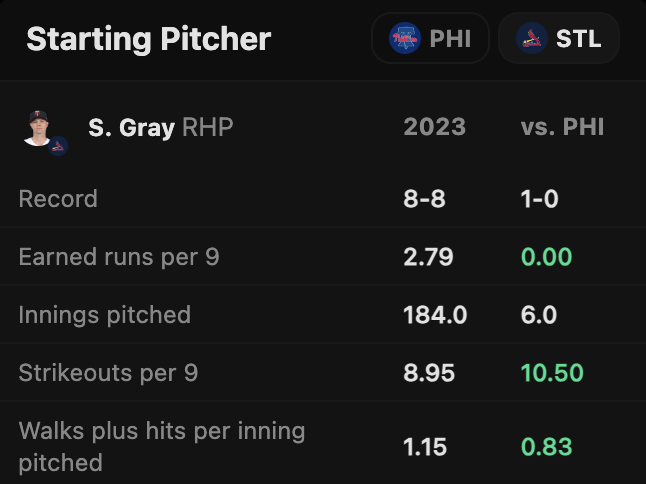
Task: Switch to the PHI team tab
Action: (430, 39)
